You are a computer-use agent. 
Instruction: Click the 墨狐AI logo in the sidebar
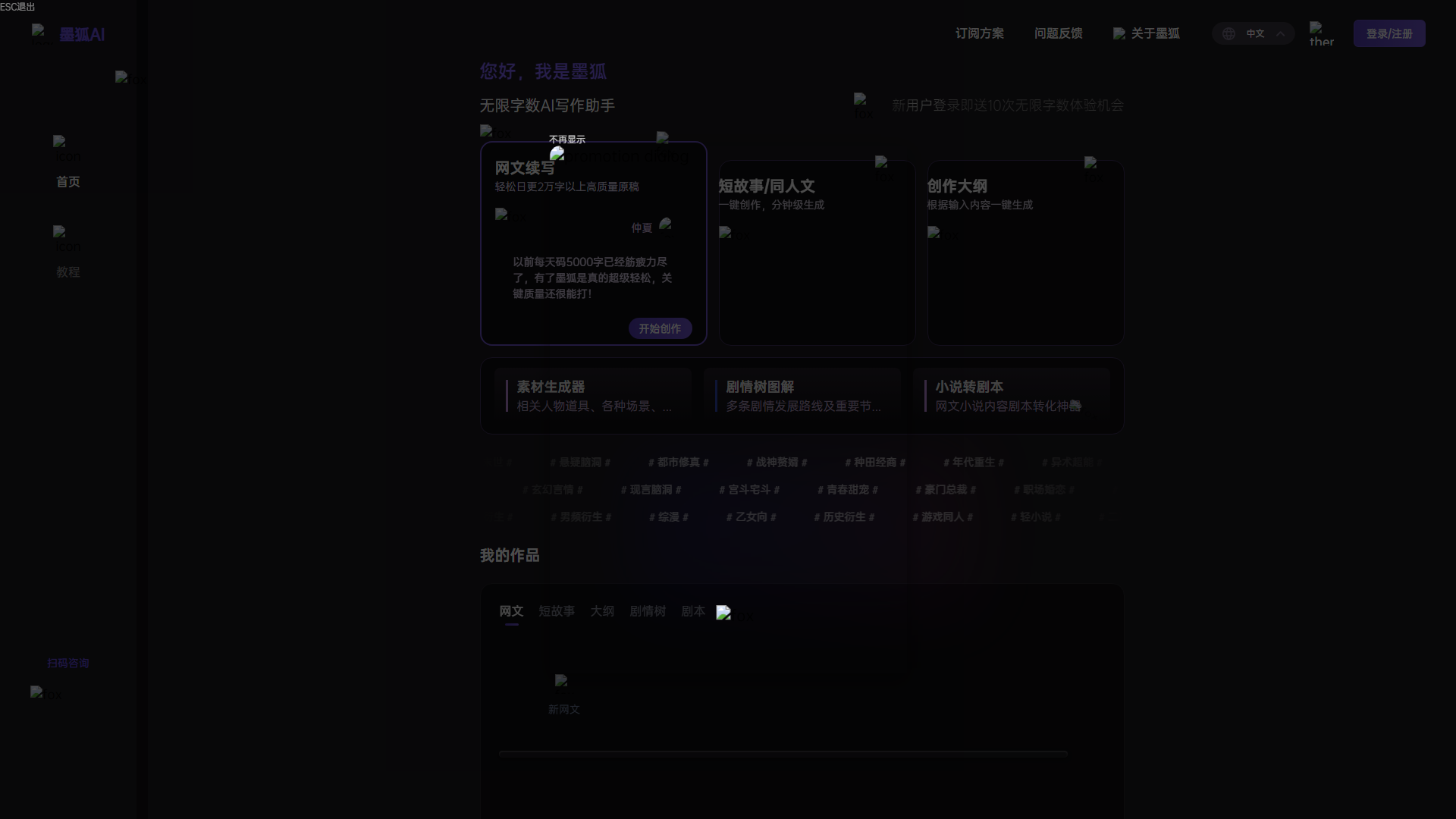click(x=68, y=33)
